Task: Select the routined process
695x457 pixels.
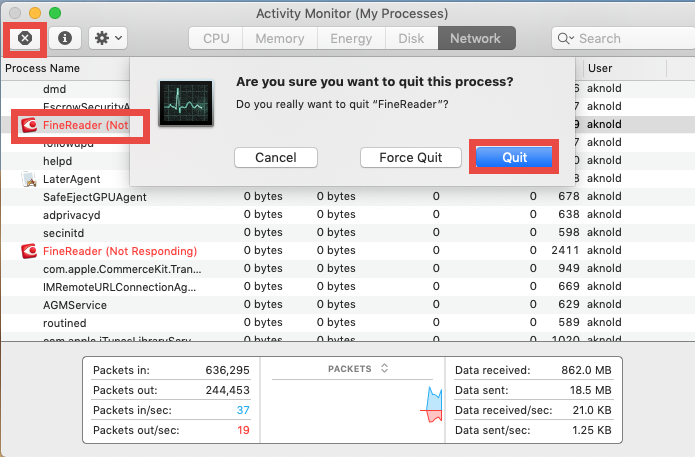Action: (x=65, y=323)
